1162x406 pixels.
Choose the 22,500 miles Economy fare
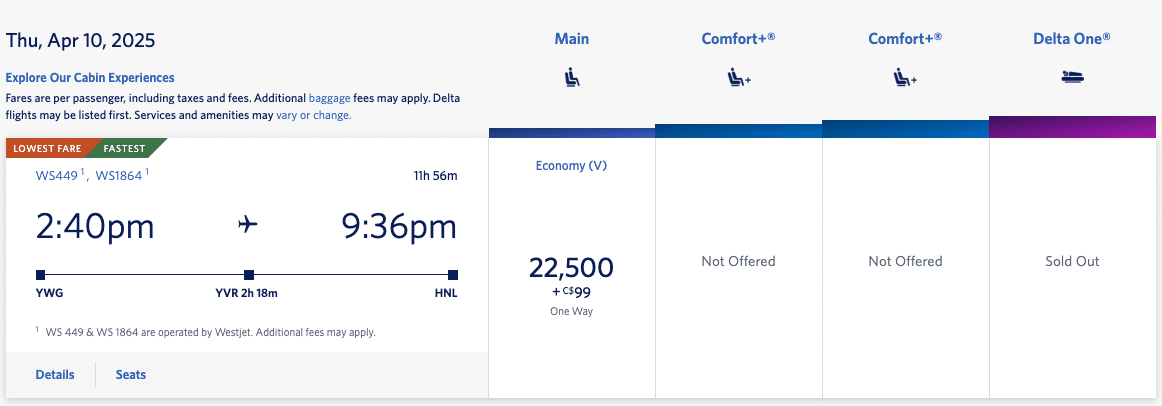pyautogui.click(x=571, y=268)
